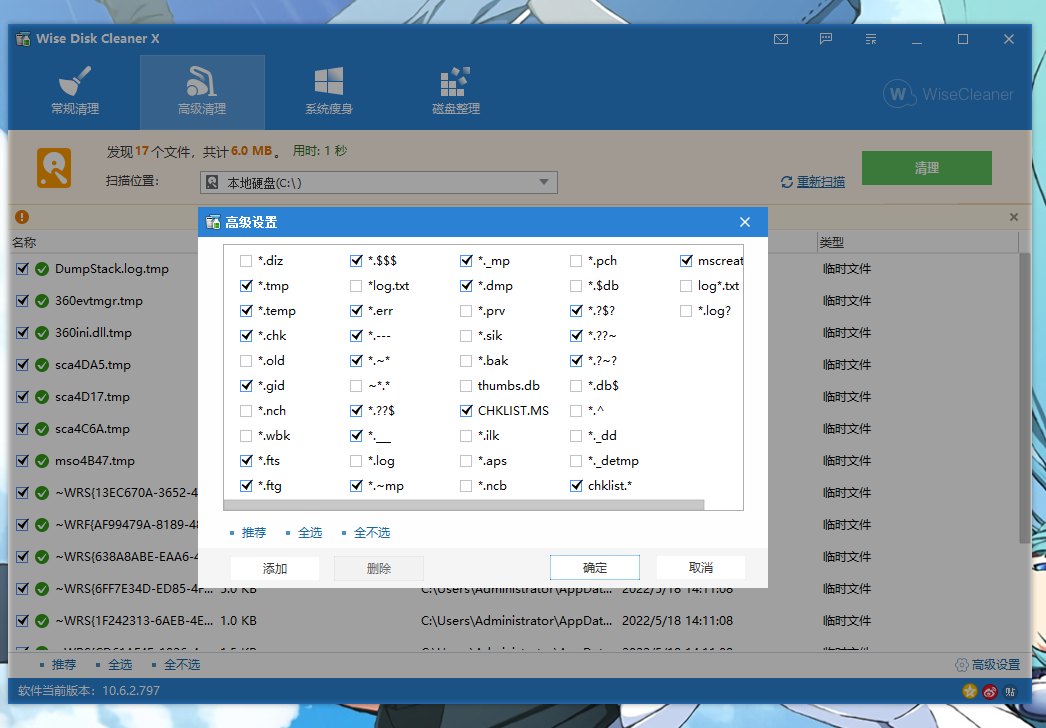Click the 重新扫描 rescan link
The width and height of the screenshot is (1046, 728).
click(x=821, y=181)
